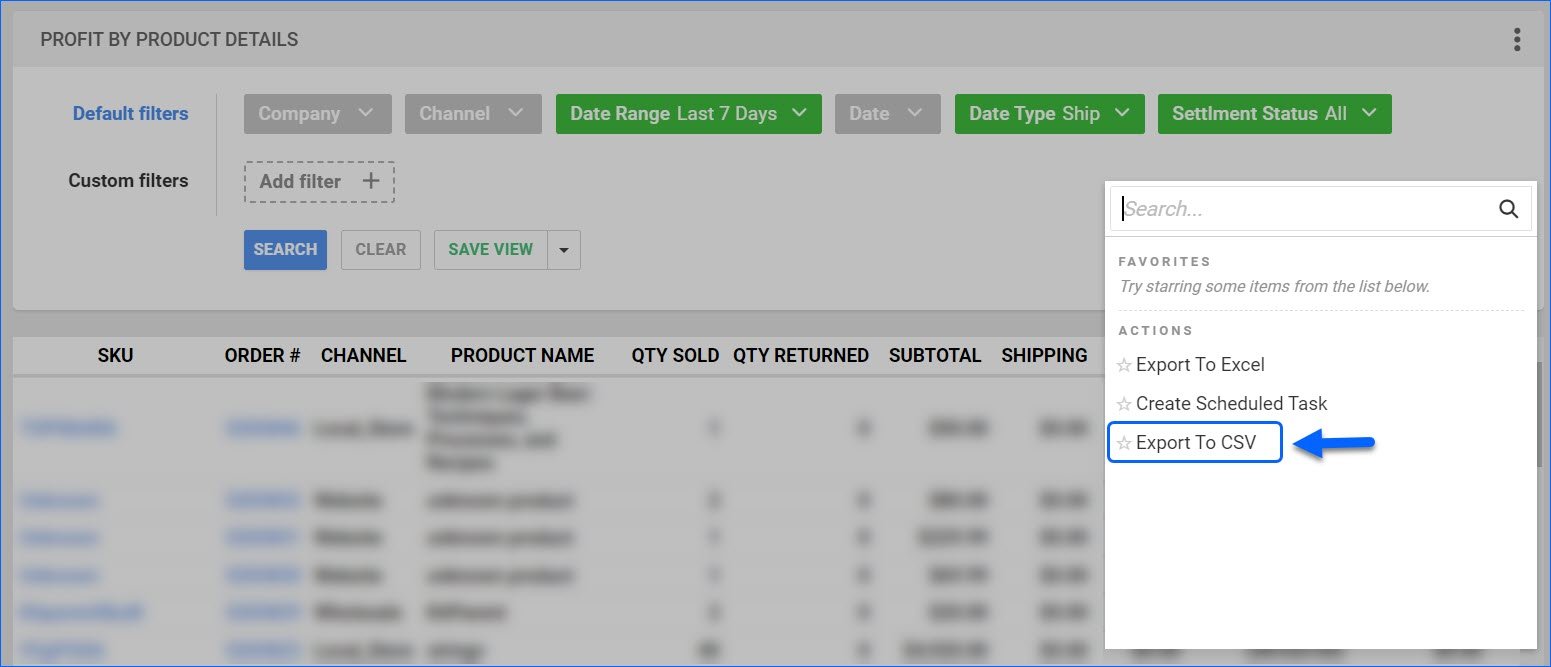The image size is (1551, 667).
Task: Expand the SAVE VIEW options arrow
Action: [563, 250]
